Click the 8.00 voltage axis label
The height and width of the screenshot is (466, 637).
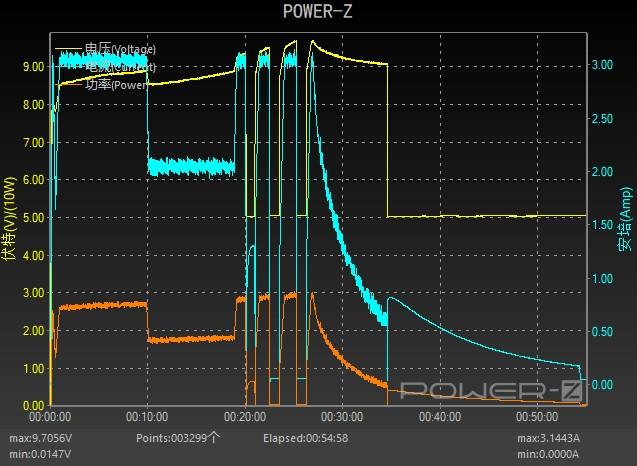click(33, 105)
